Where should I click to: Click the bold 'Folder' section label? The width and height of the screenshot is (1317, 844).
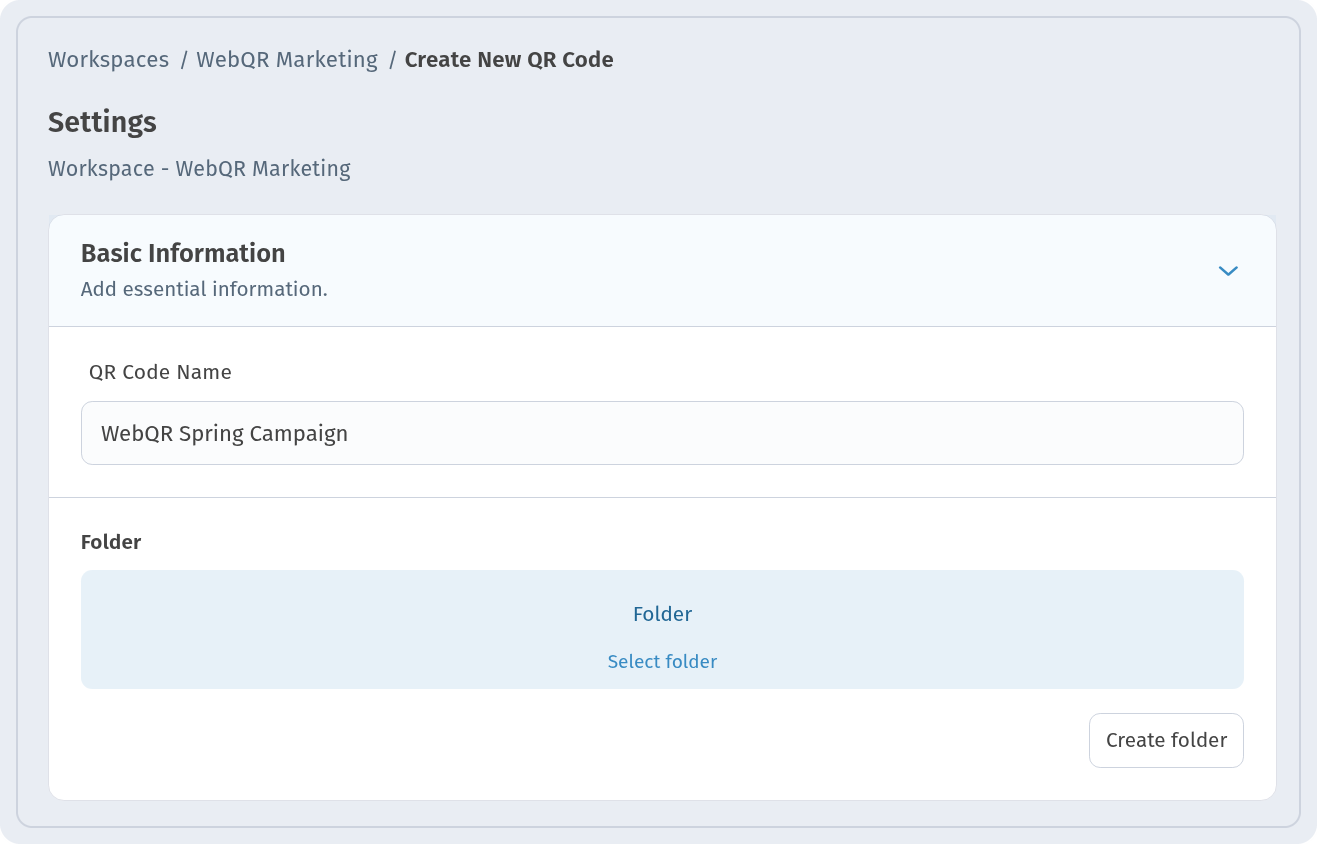[111, 542]
